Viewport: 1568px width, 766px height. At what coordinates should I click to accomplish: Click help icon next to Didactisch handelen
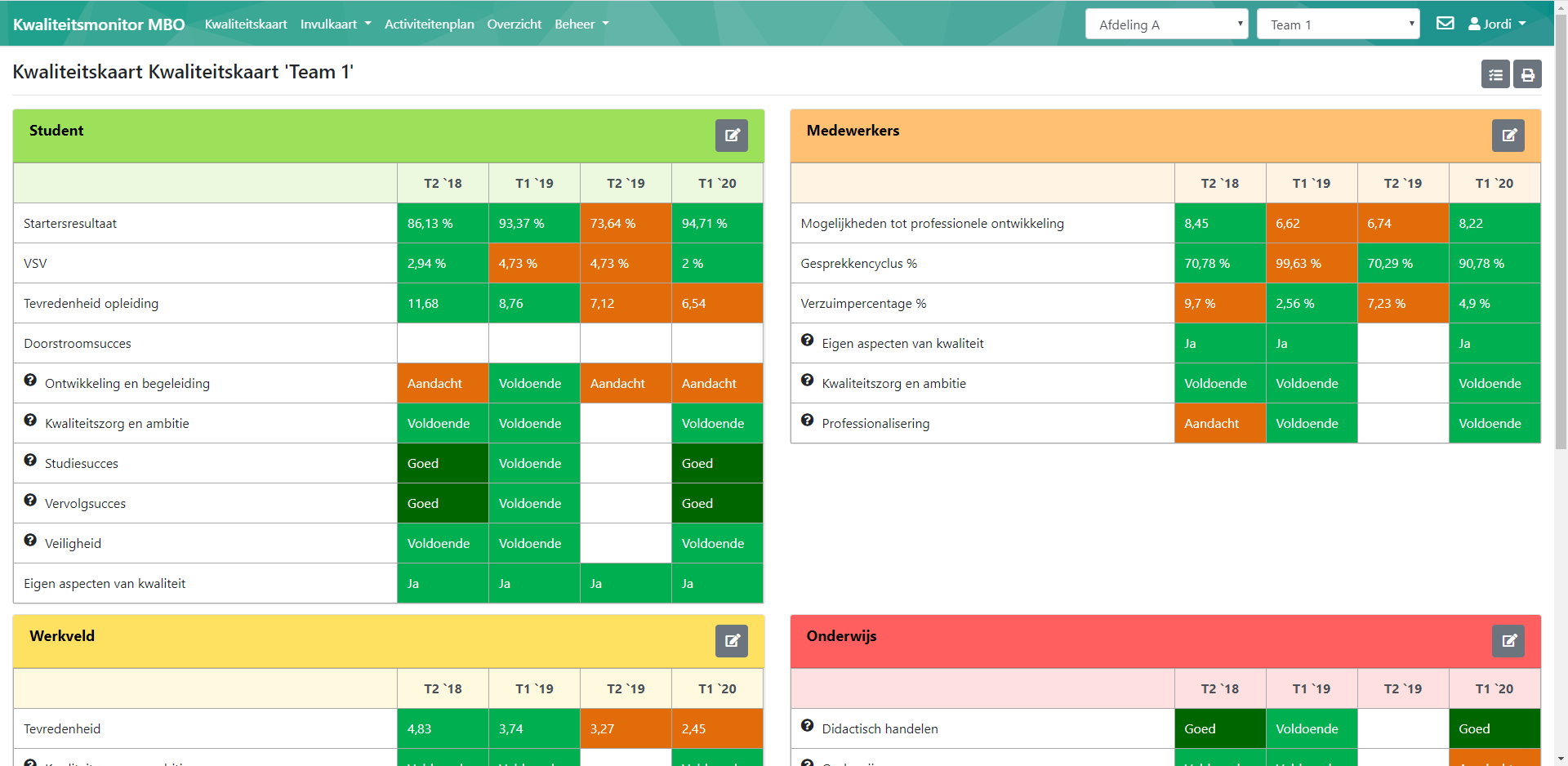coord(807,726)
